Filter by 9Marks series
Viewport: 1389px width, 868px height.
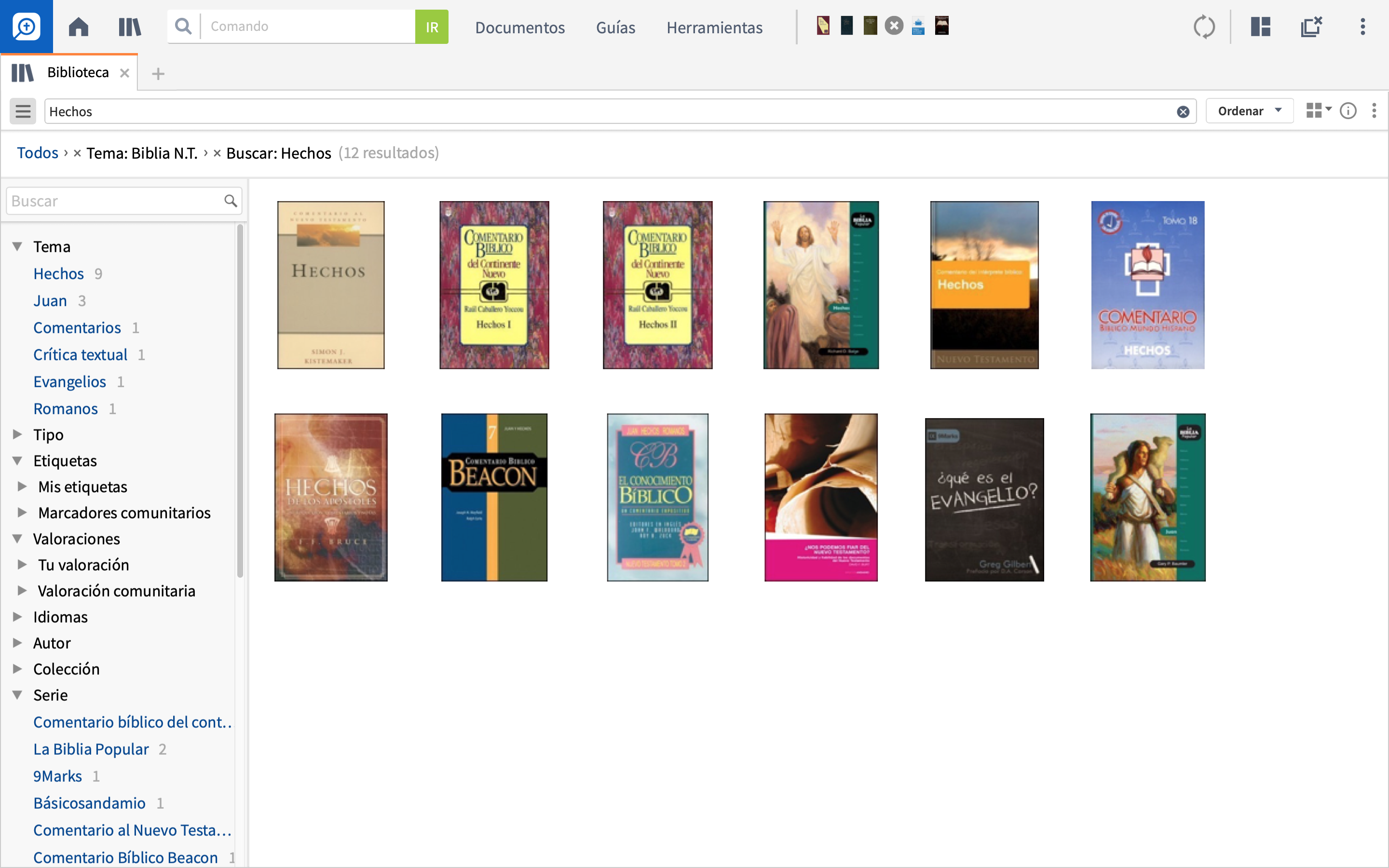(57, 776)
